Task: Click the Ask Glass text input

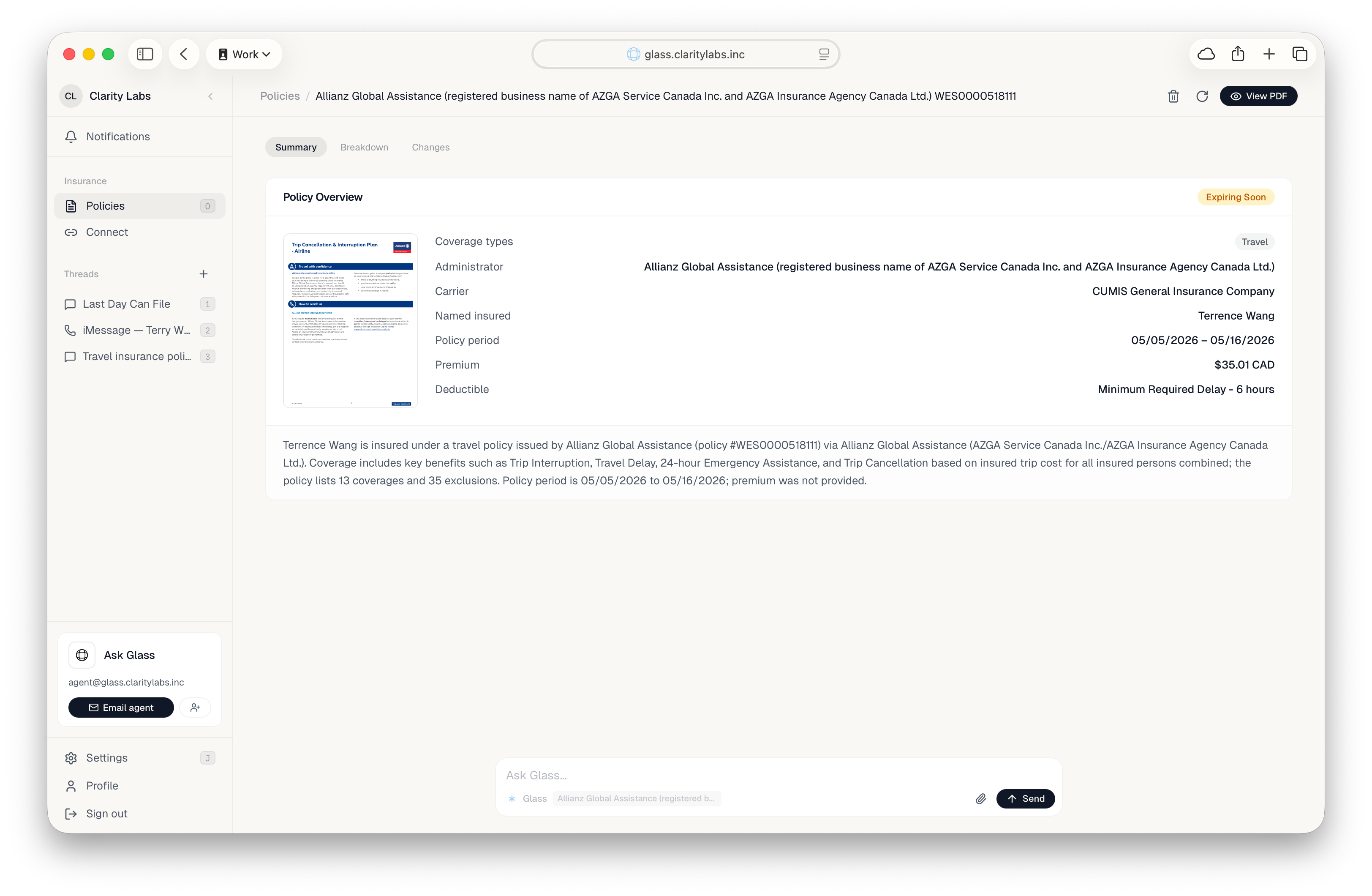Action: (x=778, y=775)
